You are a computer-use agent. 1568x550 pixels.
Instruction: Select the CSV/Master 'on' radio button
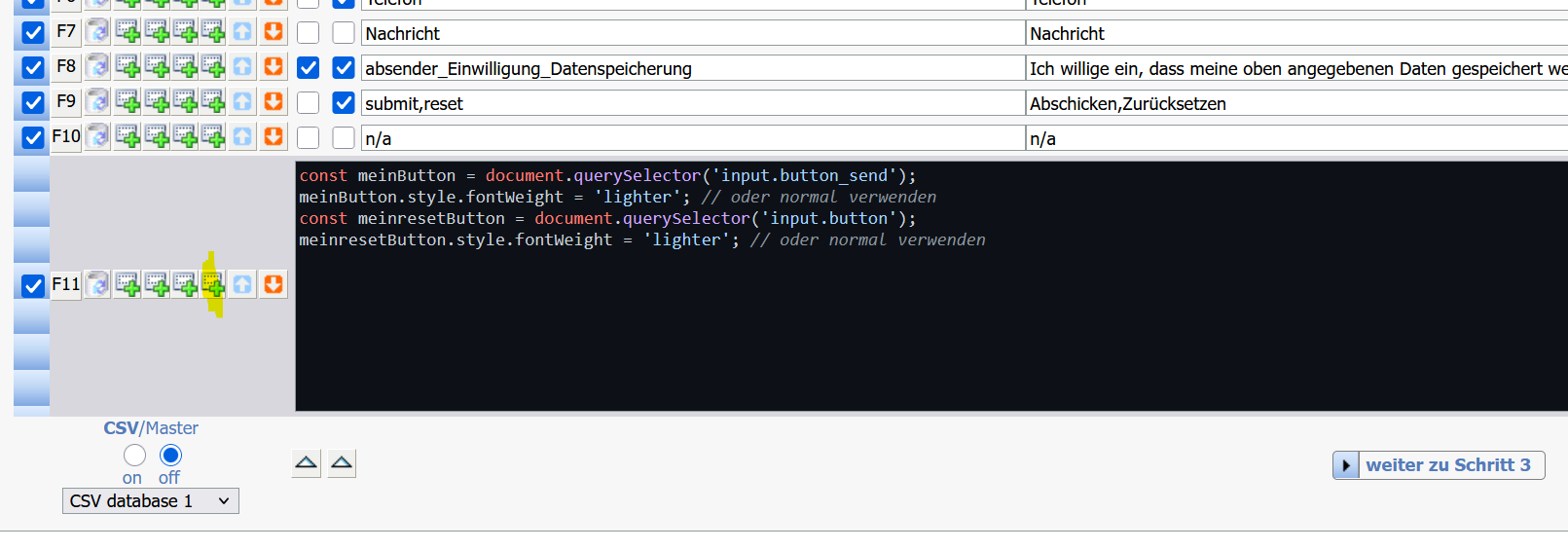pos(134,456)
